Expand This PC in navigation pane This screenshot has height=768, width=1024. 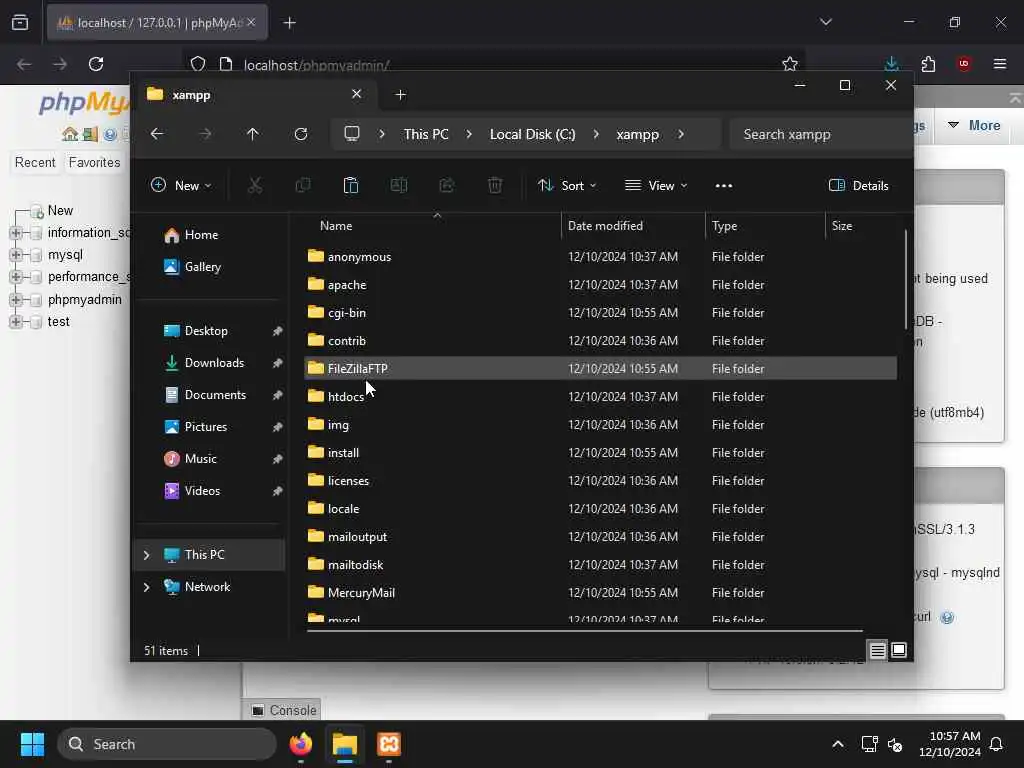pyautogui.click(x=146, y=555)
